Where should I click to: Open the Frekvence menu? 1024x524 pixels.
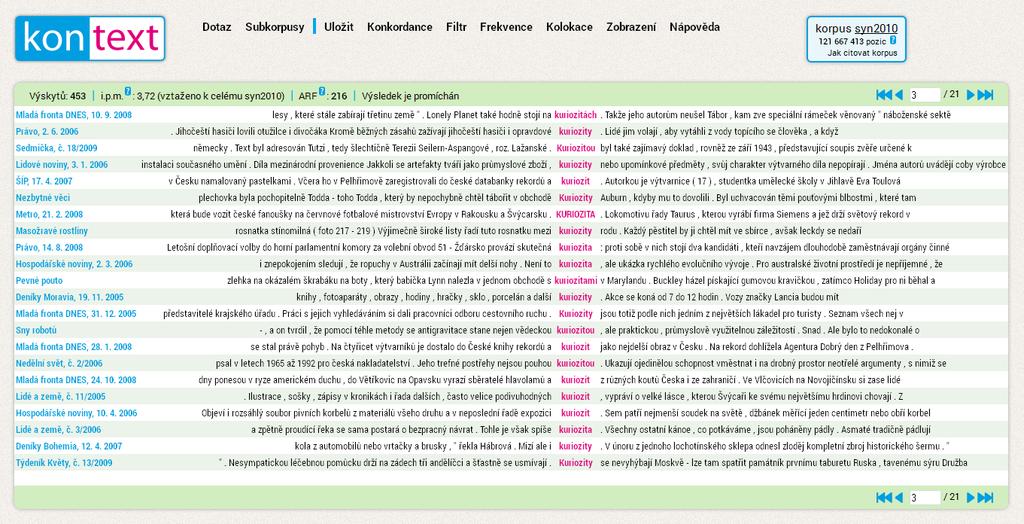click(x=506, y=27)
